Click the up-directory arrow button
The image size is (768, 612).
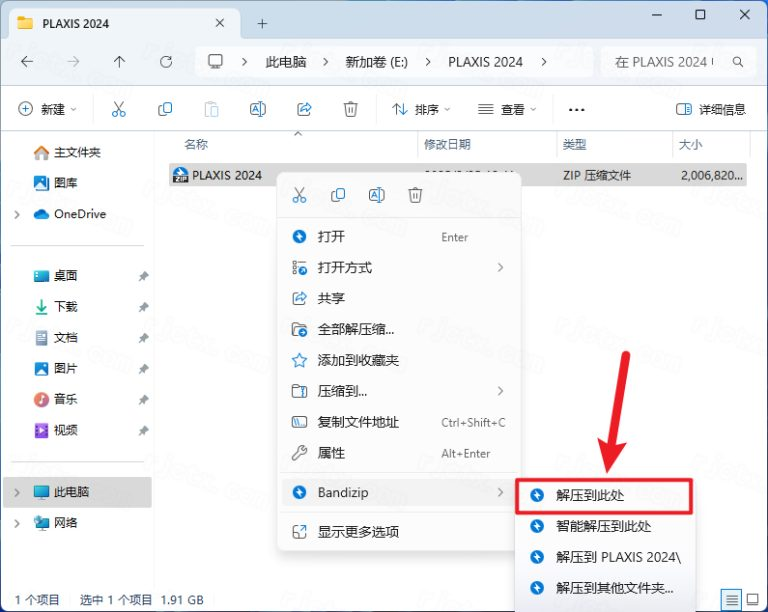click(x=120, y=61)
